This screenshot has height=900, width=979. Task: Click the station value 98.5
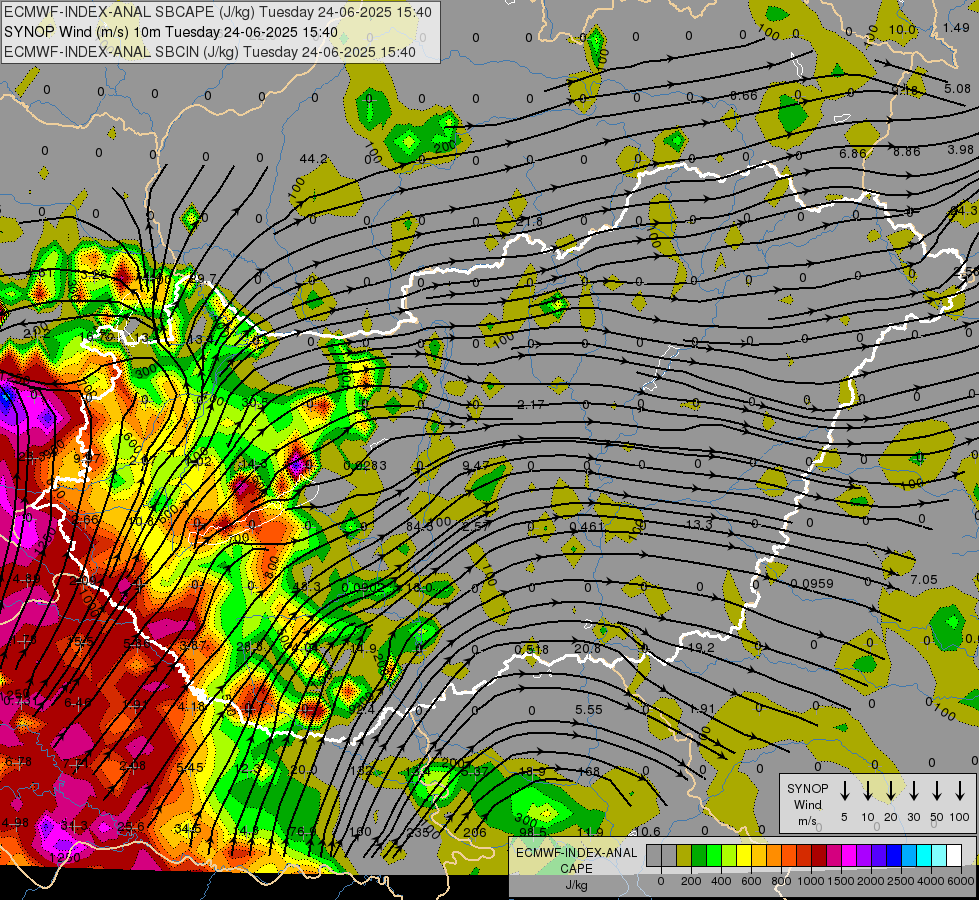tap(533, 832)
